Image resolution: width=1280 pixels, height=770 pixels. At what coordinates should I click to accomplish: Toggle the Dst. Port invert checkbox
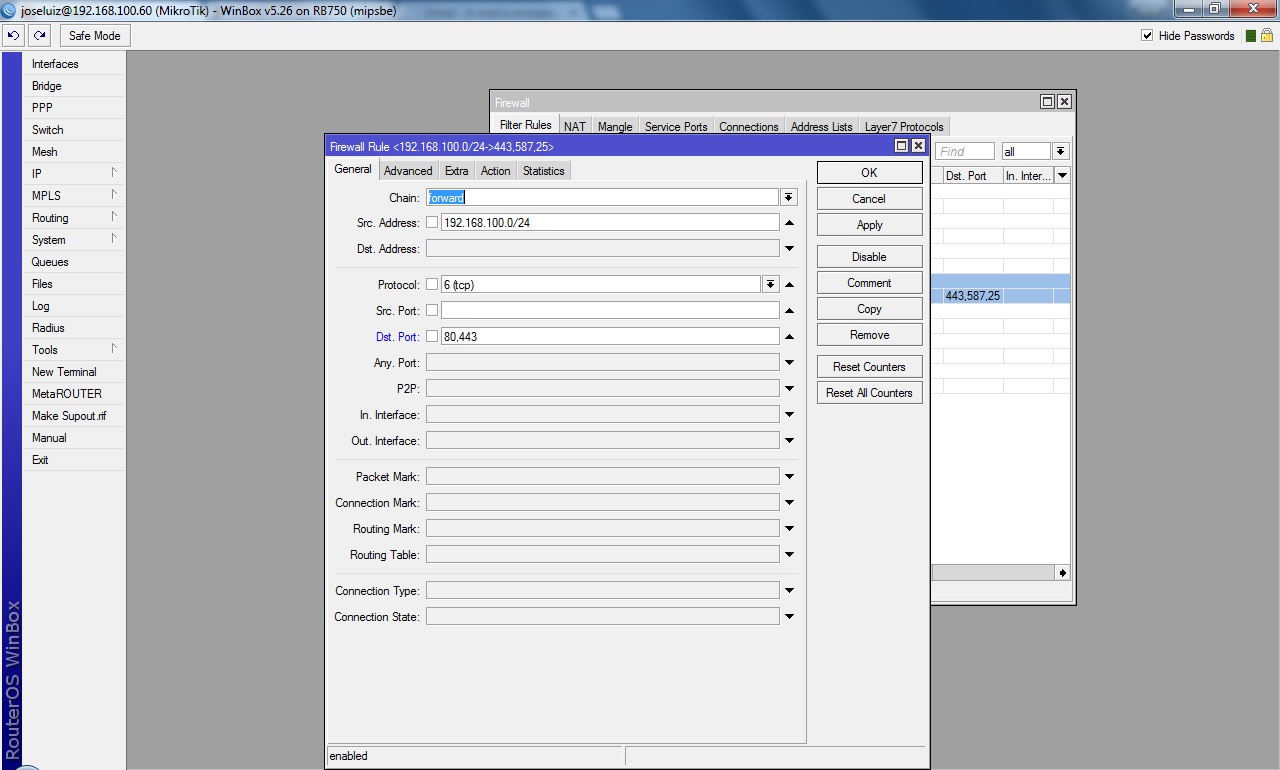click(x=432, y=337)
